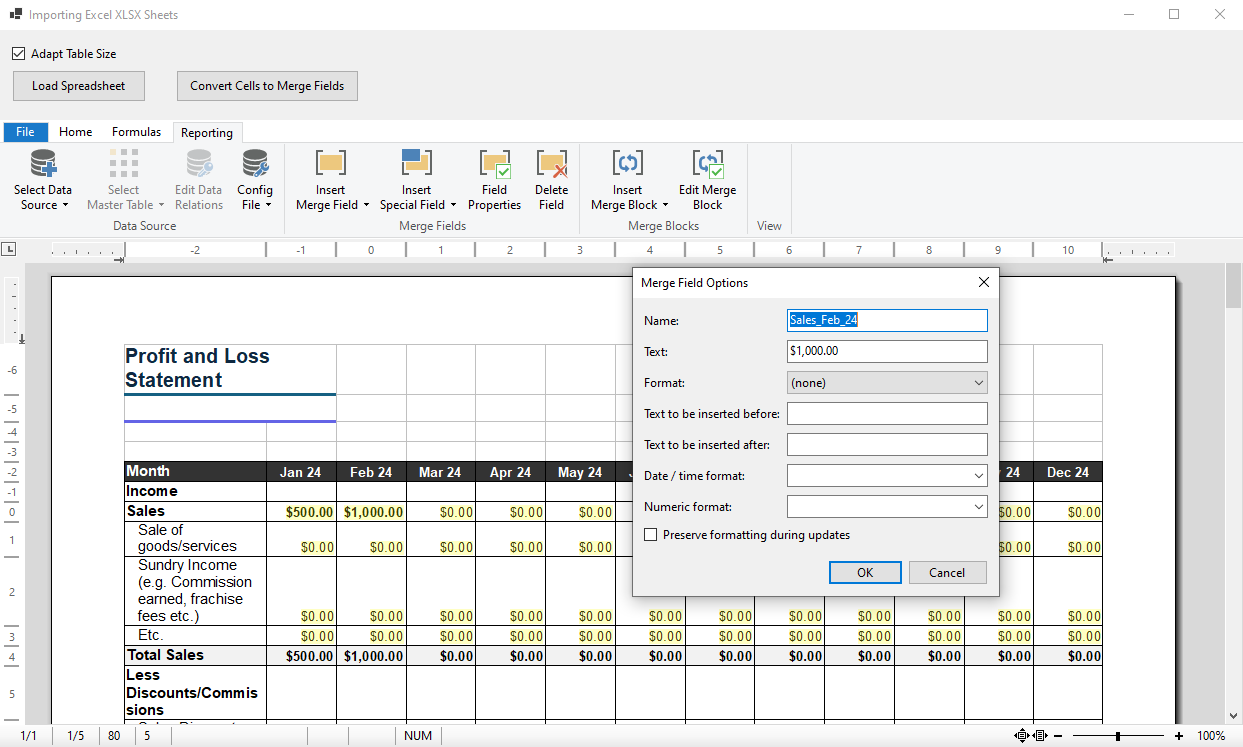Click the Text field showing $1,000.00
1243x747 pixels.
[x=887, y=351]
